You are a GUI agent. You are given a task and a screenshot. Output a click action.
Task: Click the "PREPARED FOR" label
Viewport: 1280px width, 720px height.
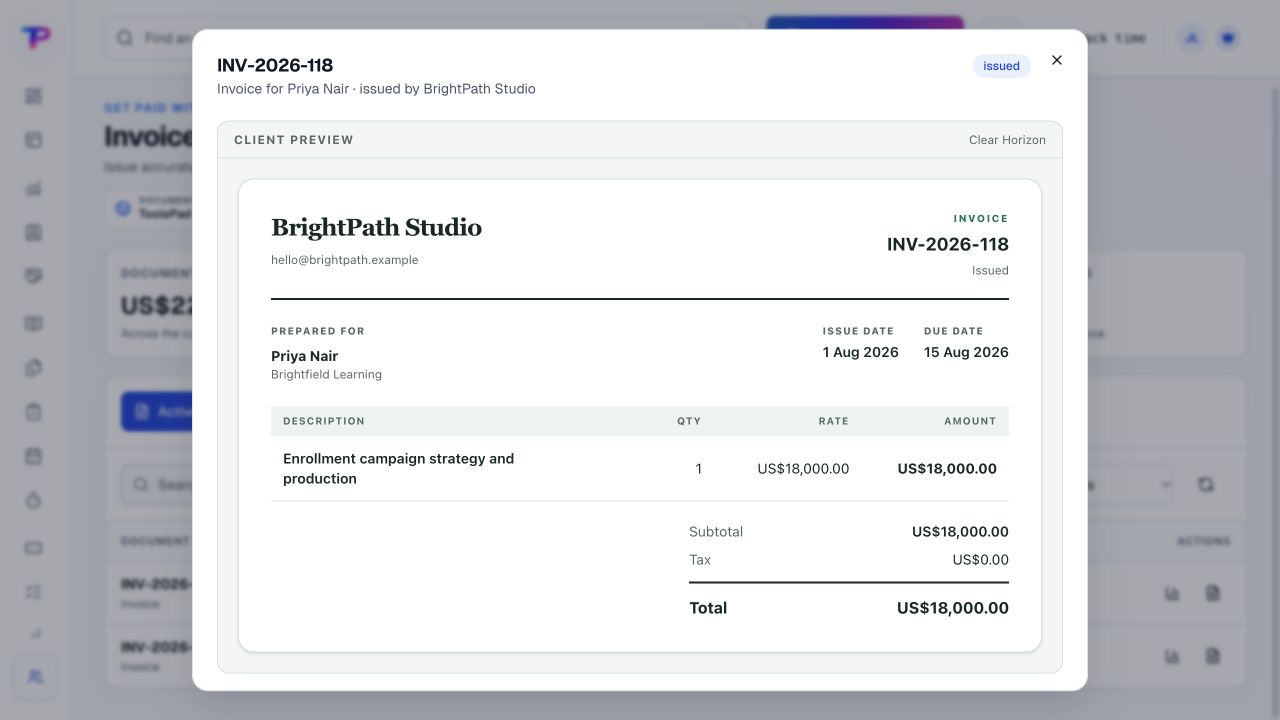point(318,331)
